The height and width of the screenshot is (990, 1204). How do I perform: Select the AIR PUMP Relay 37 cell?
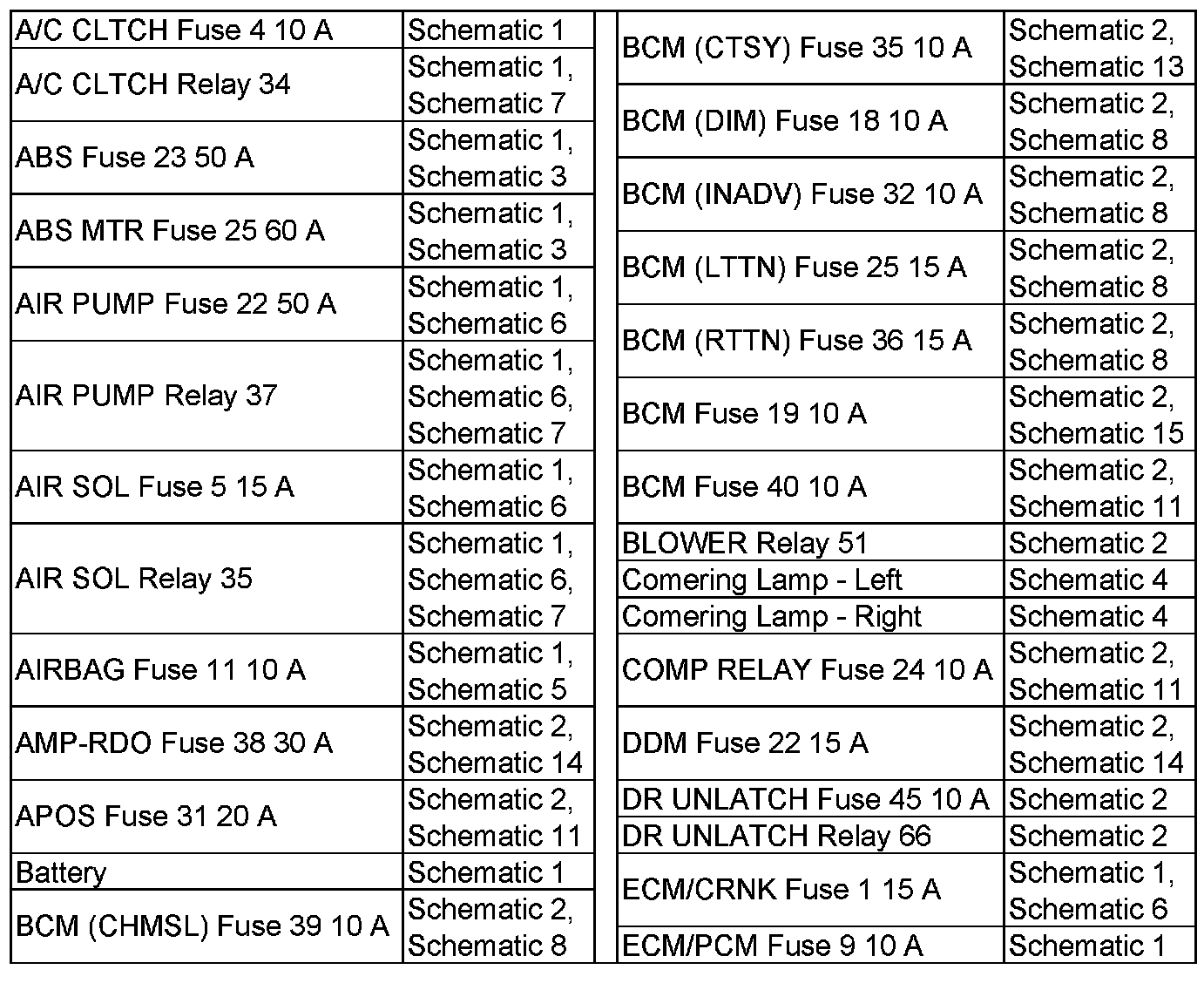click(x=146, y=396)
